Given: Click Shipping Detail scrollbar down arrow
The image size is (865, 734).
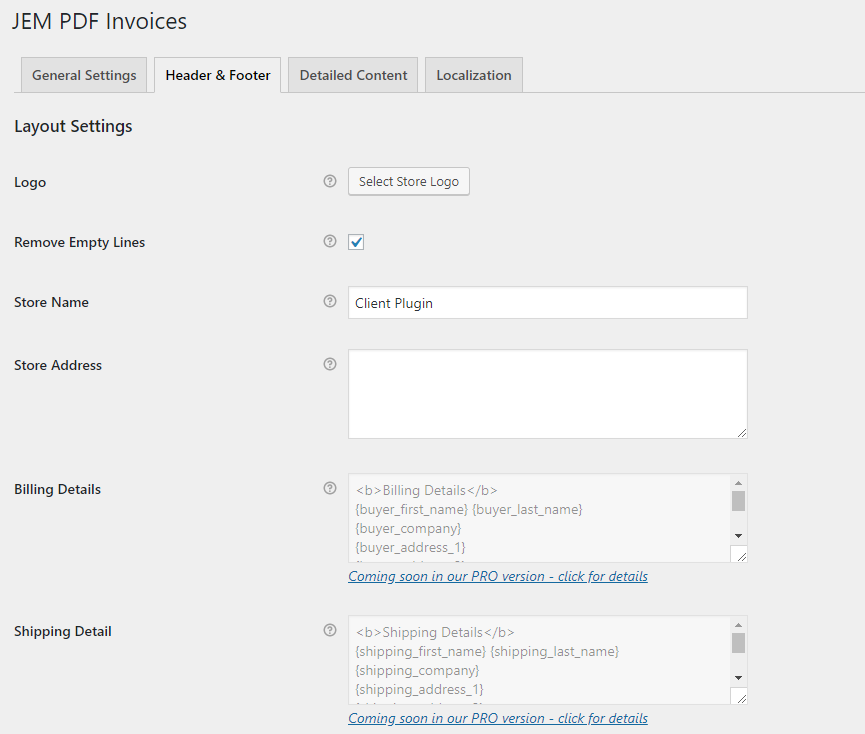Looking at the screenshot, I should pyautogui.click(x=738, y=678).
